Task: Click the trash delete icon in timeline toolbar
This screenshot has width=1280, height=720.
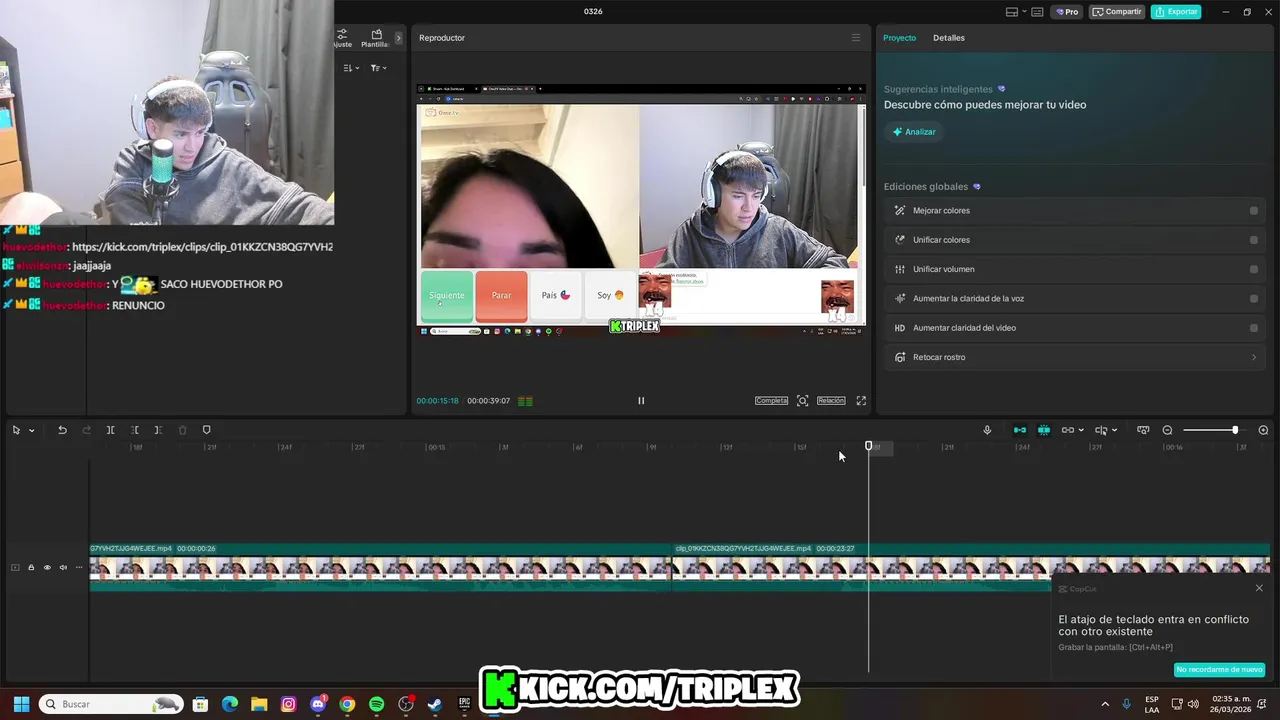Action: (x=182, y=430)
